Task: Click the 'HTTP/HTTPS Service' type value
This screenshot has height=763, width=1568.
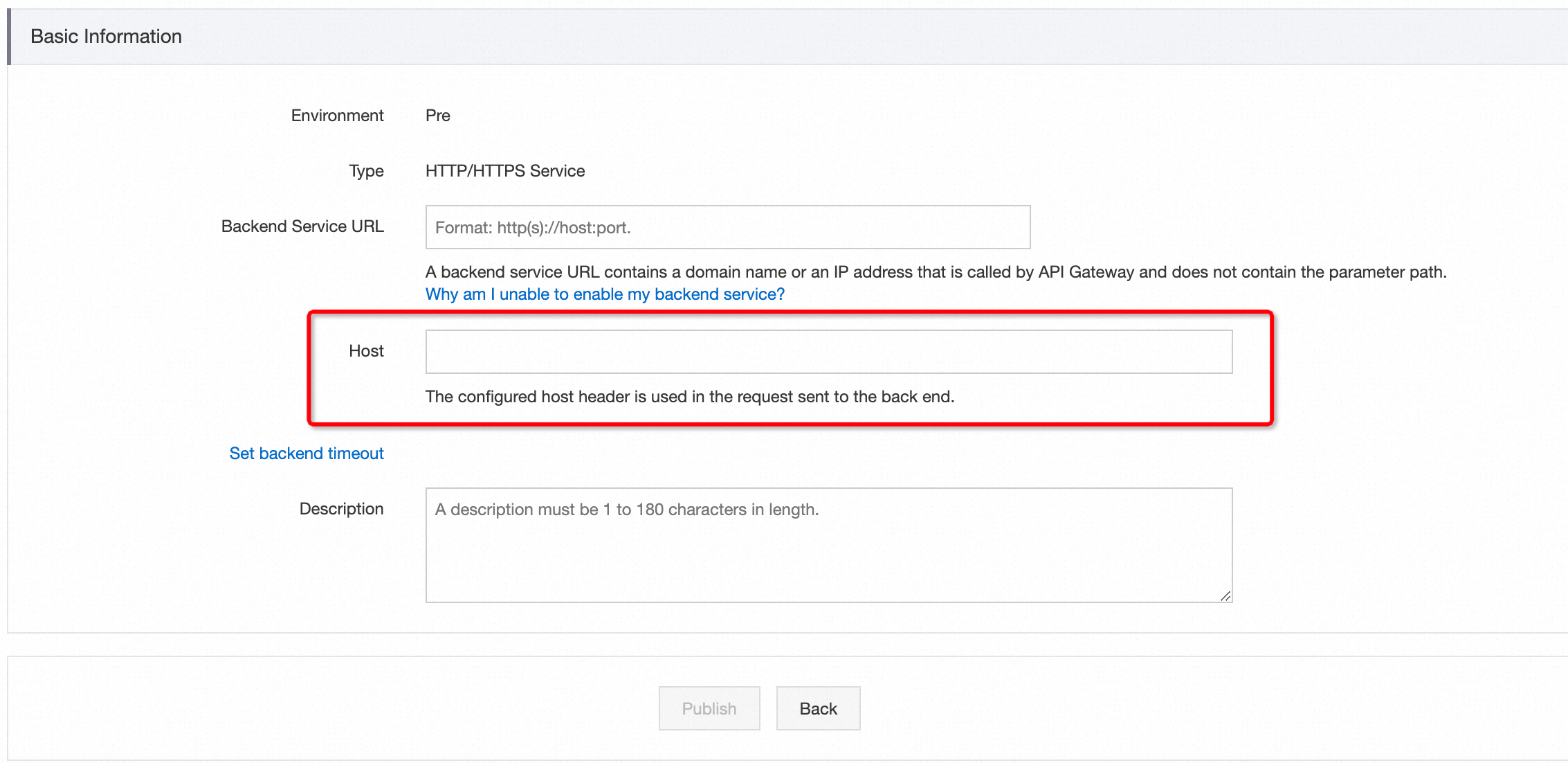Action: pos(504,171)
